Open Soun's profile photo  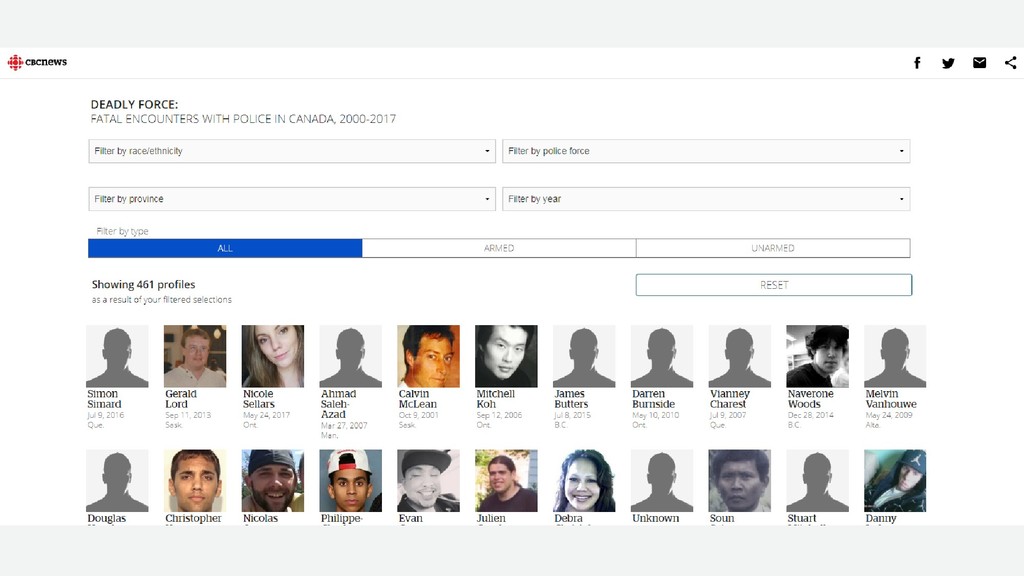739,480
